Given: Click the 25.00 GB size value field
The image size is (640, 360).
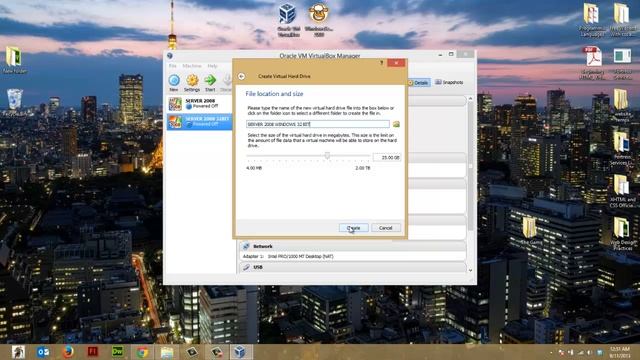Looking at the screenshot, I should (x=387, y=157).
